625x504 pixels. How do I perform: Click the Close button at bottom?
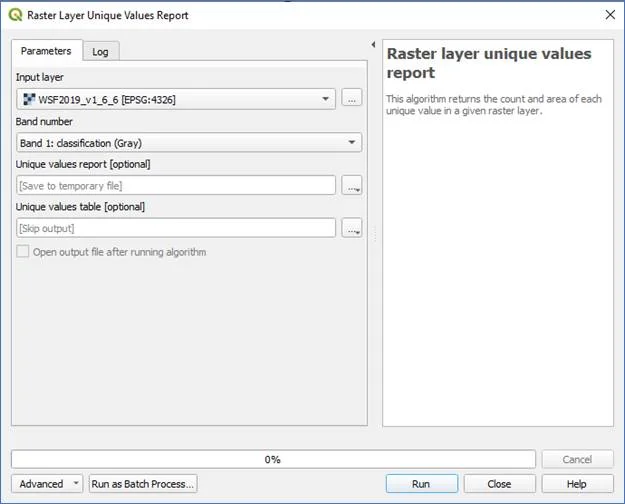coord(499,484)
